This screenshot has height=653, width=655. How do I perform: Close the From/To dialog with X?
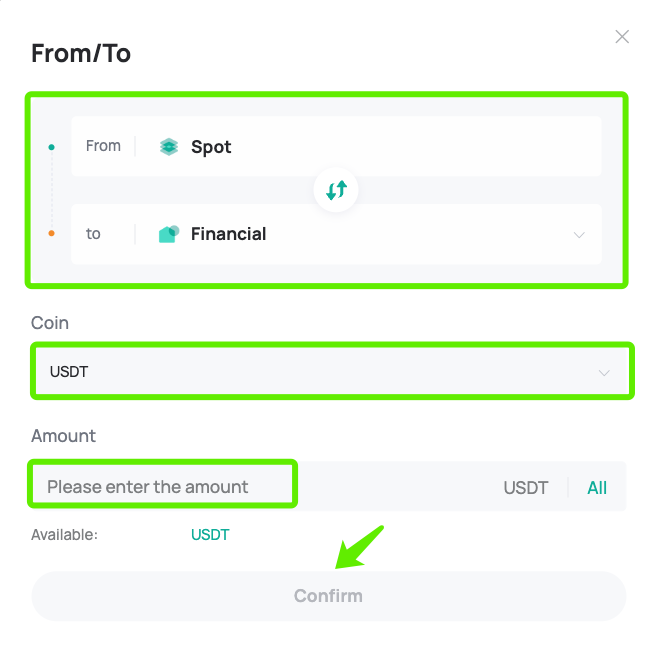[x=622, y=37]
